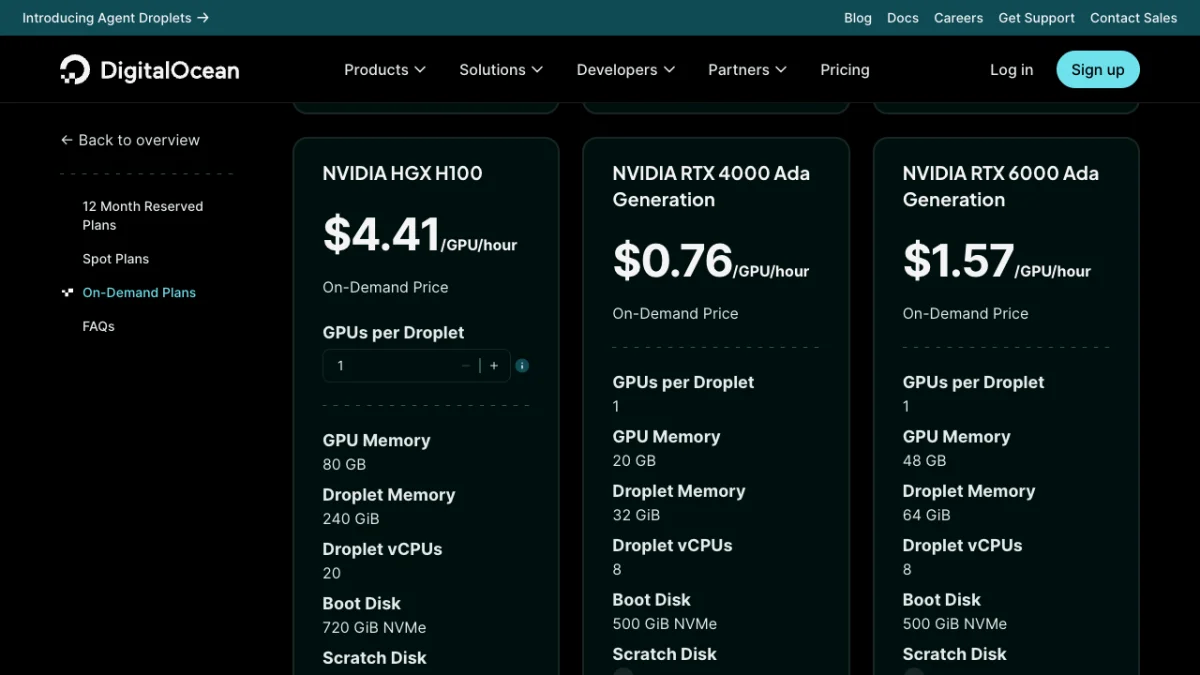The image size is (1200, 675).
Task: Click On-Demand Price label under $0.76
Action: [675, 313]
